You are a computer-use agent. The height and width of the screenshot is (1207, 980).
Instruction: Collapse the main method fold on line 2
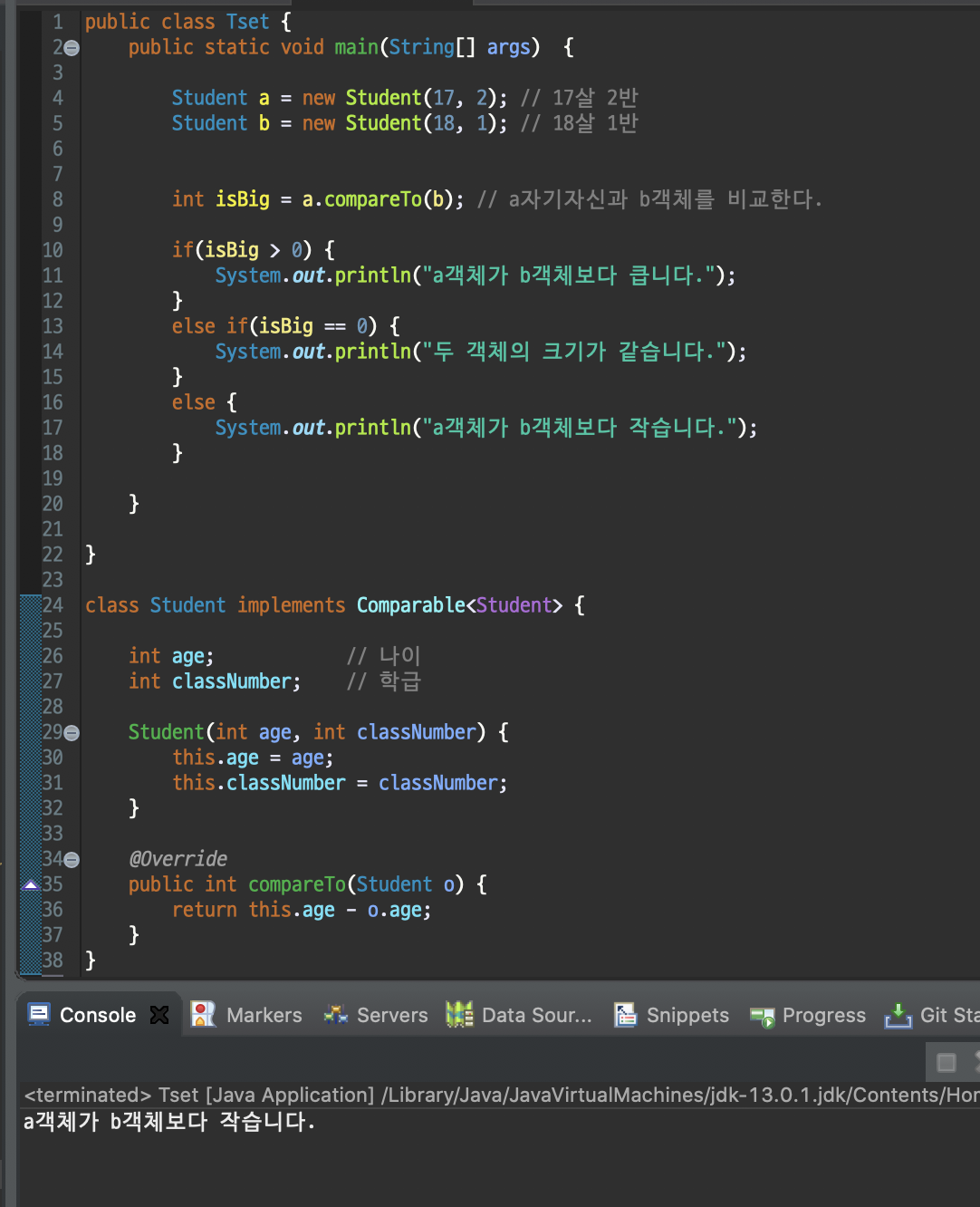pos(72,48)
